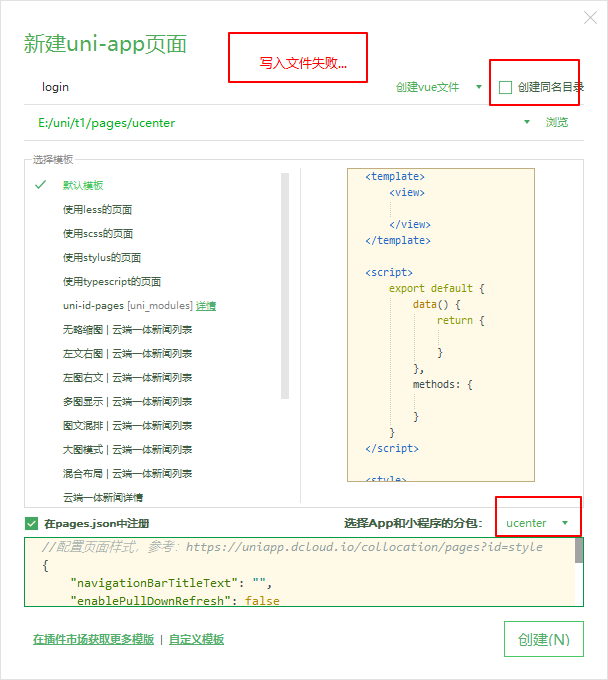Click the enablePullDownRefresh line in config
Image resolution: width=608 pixels, height=680 pixels.
click(x=175, y=601)
